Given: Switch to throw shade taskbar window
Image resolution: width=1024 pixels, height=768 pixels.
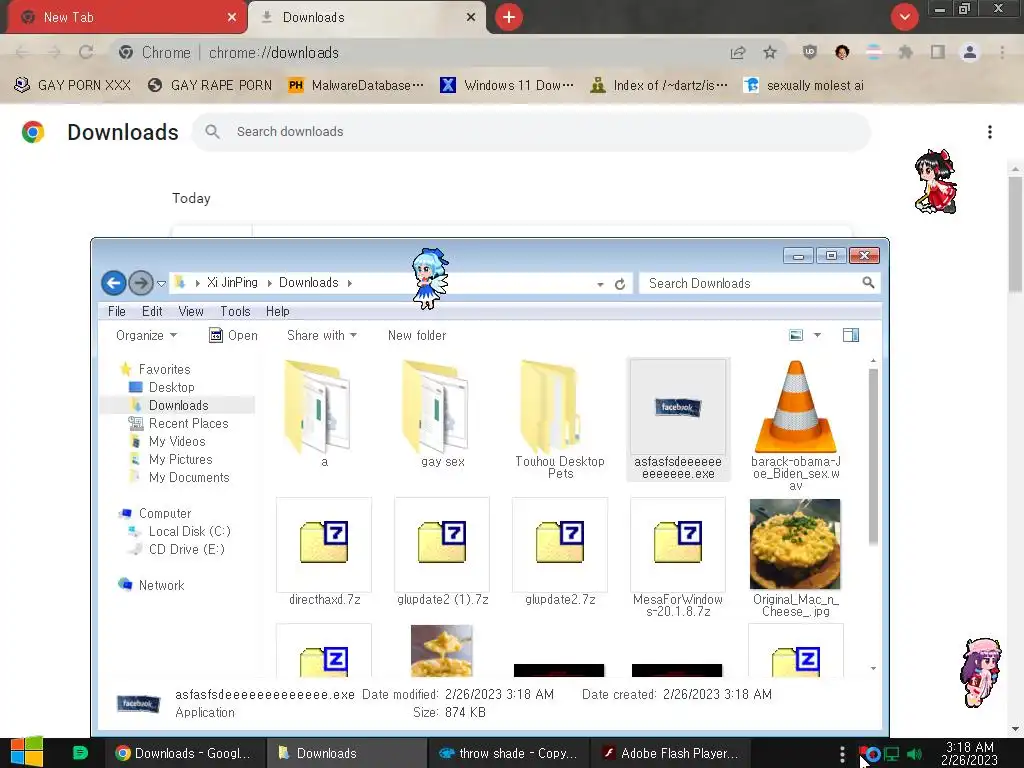Looking at the screenshot, I should [x=509, y=753].
